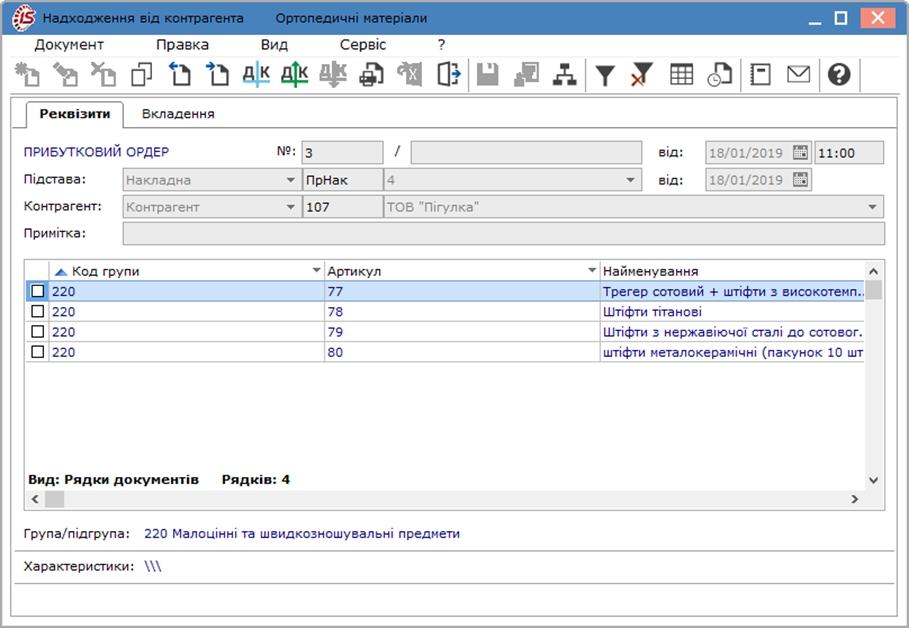
Task: Click the filter funnel icon
Action: pos(605,75)
